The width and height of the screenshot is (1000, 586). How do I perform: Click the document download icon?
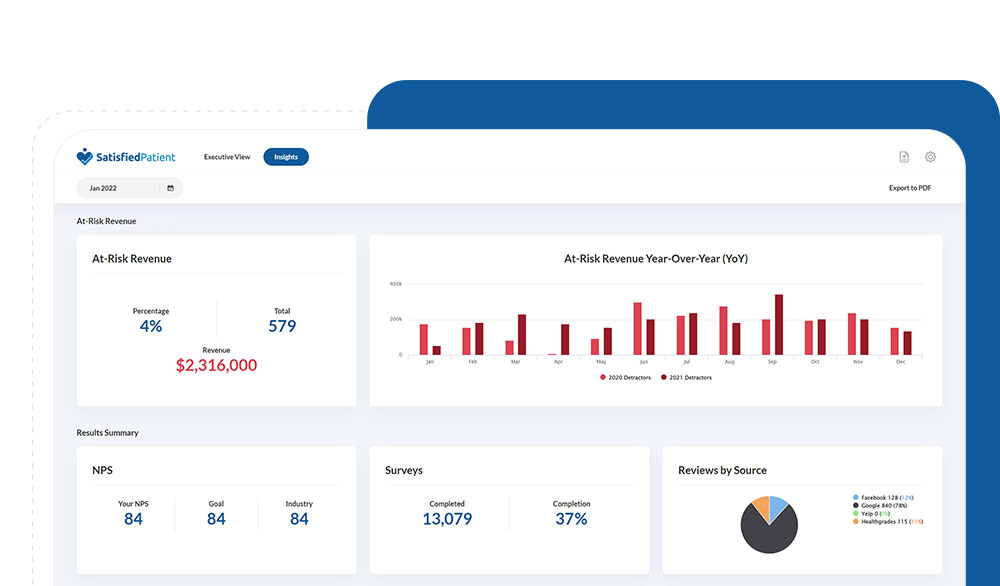[904, 157]
